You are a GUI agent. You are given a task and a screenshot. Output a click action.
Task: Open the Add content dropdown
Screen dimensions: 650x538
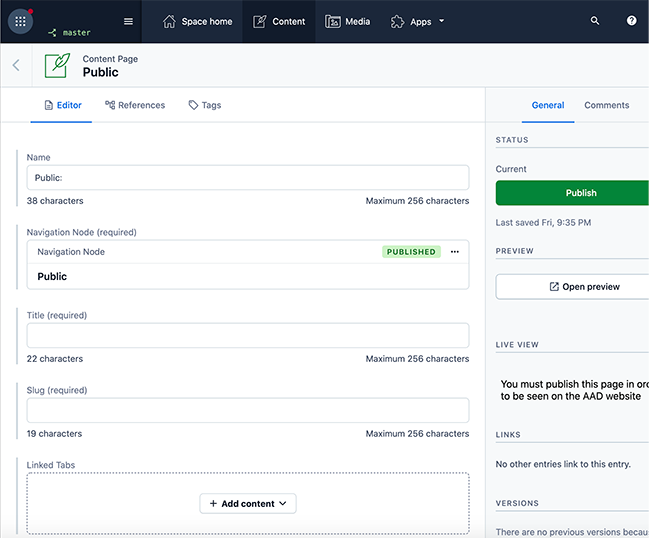[x=248, y=504]
